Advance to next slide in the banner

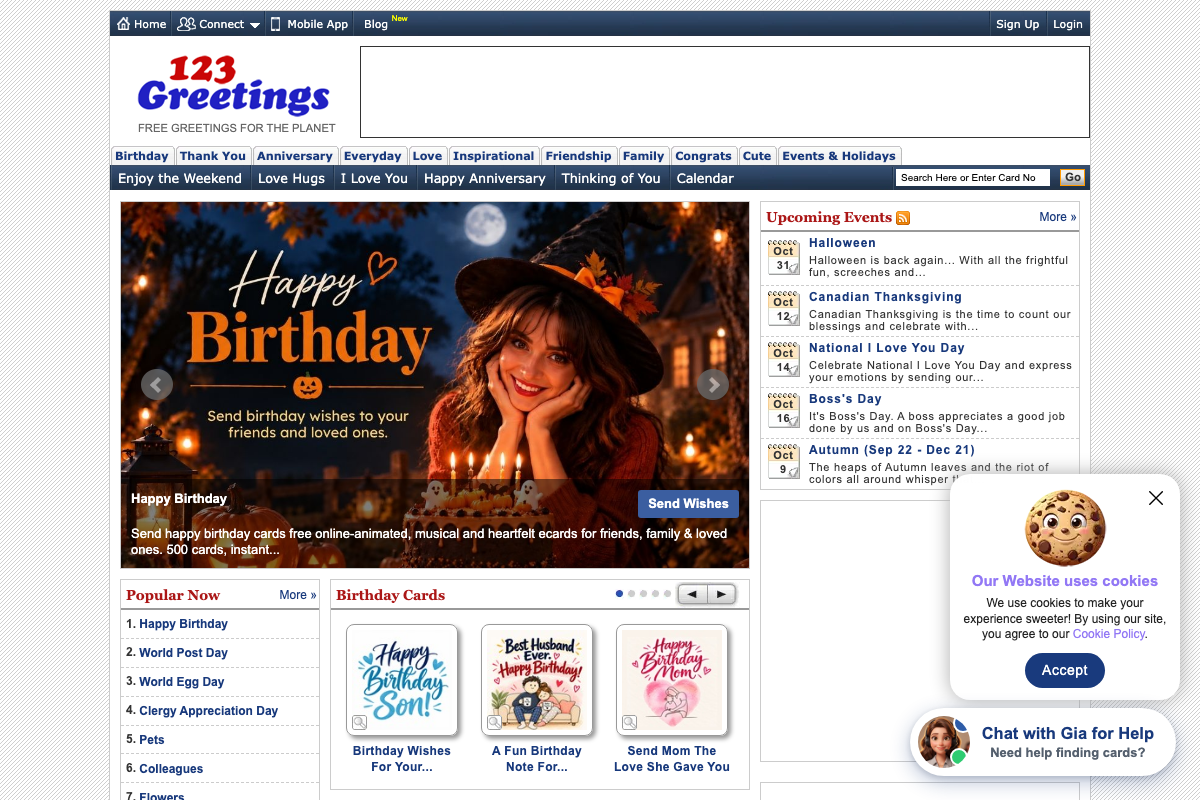[713, 384]
